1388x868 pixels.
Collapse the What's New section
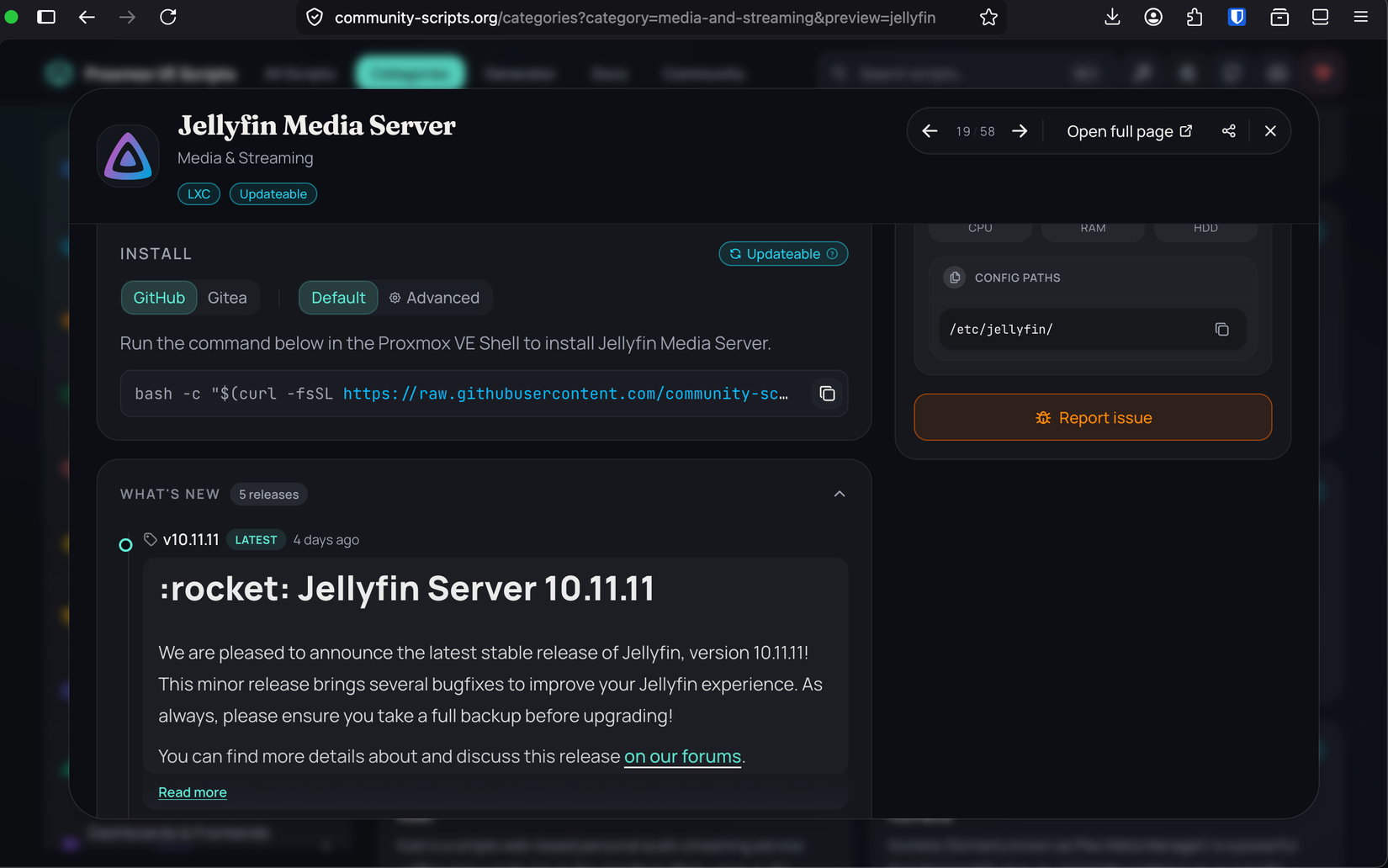click(840, 494)
